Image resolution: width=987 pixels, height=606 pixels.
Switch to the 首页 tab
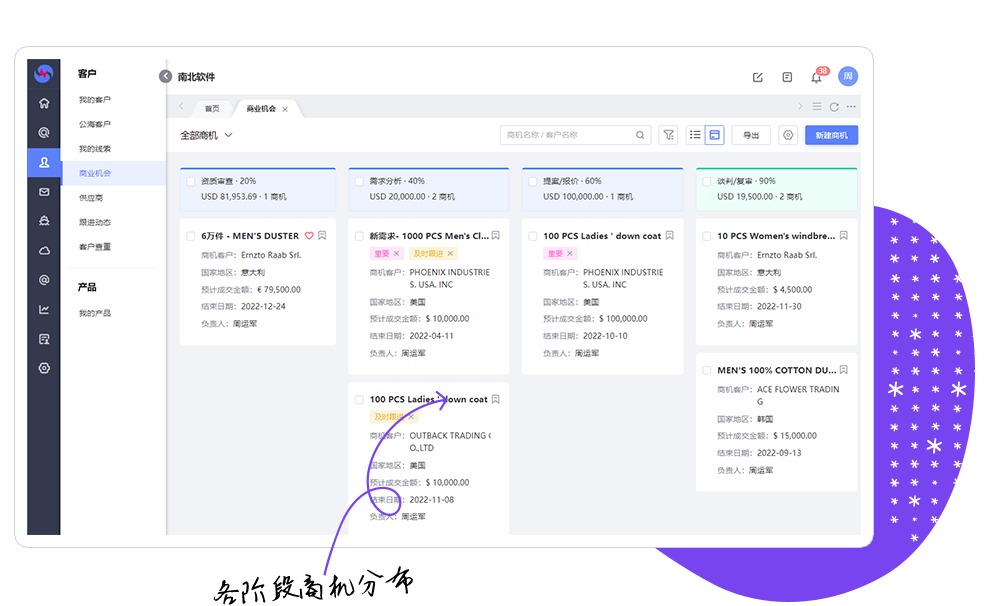click(212, 108)
